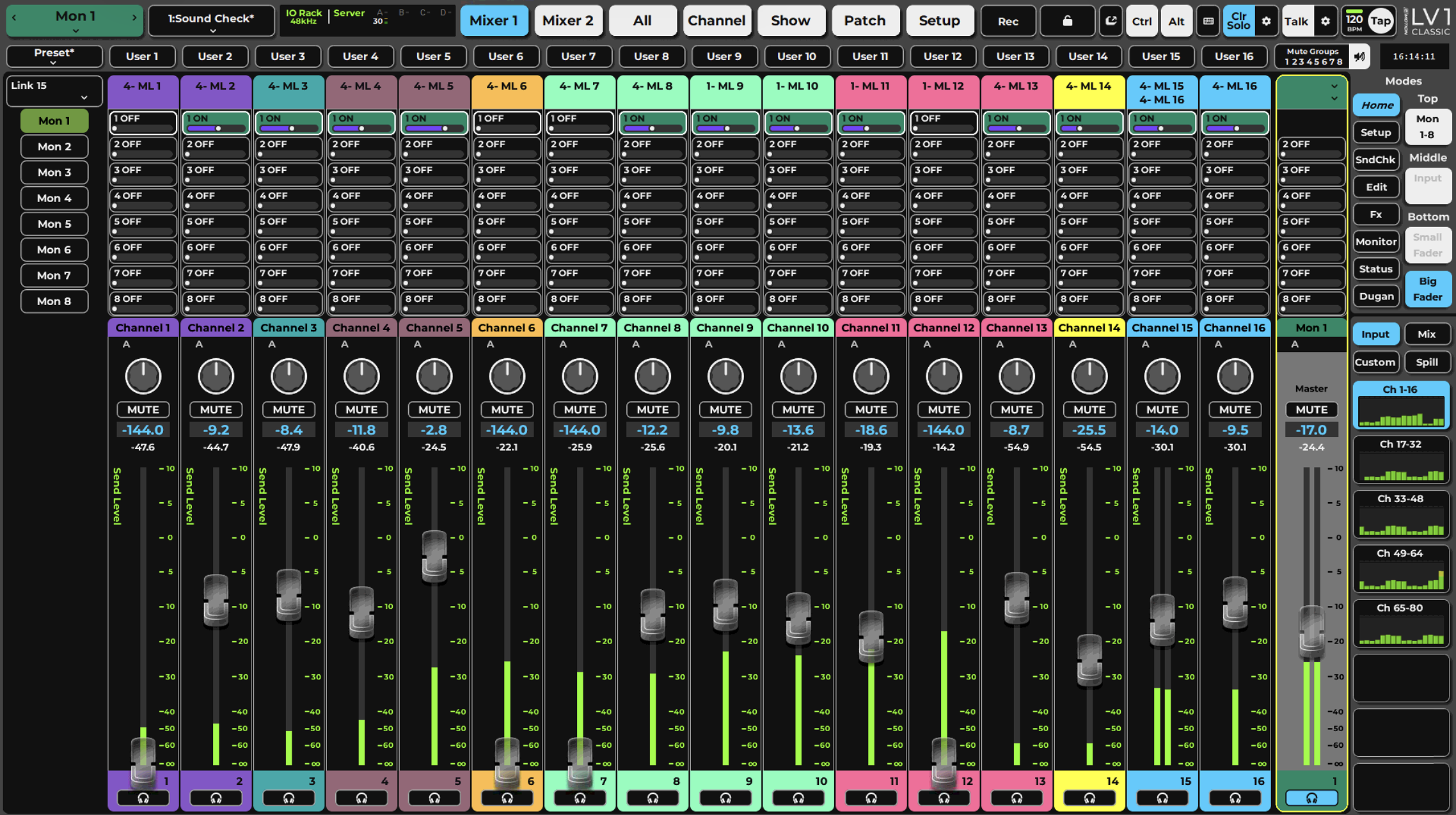Click headphone cue icon on channel 5
The width and height of the screenshot is (1456, 815).
pos(434,798)
